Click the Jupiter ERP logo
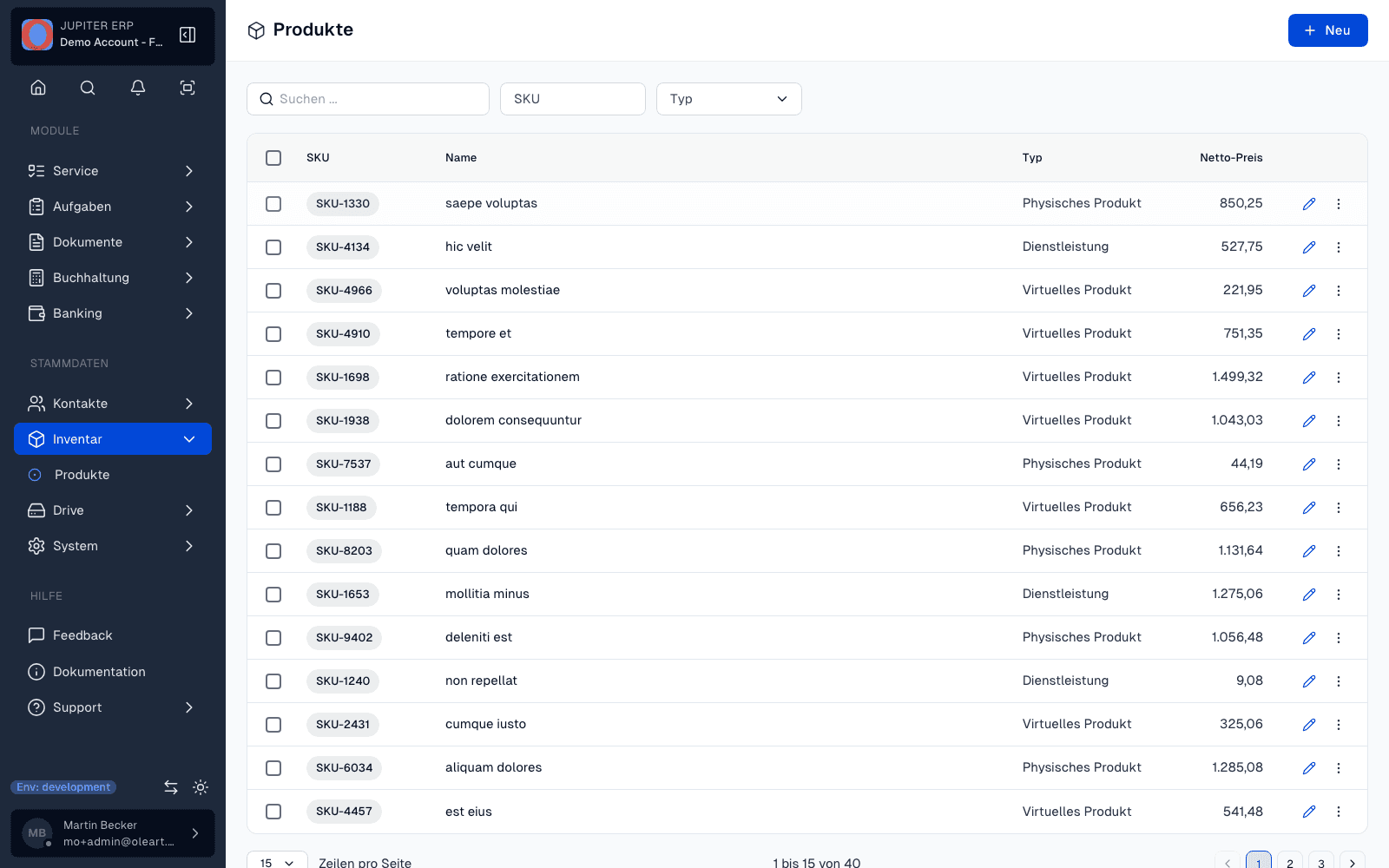The width and height of the screenshot is (1389, 868). coord(37,35)
